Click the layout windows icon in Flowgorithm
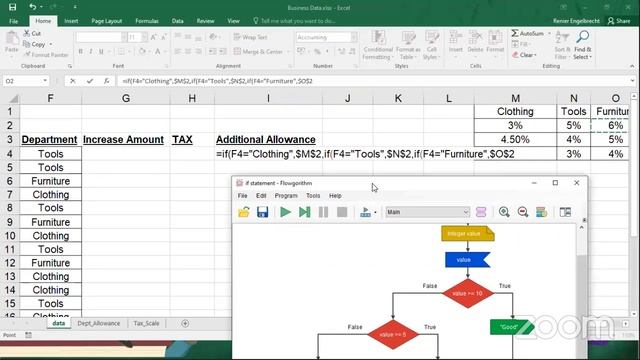Viewport: 640px width, 360px height. coord(565,212)
